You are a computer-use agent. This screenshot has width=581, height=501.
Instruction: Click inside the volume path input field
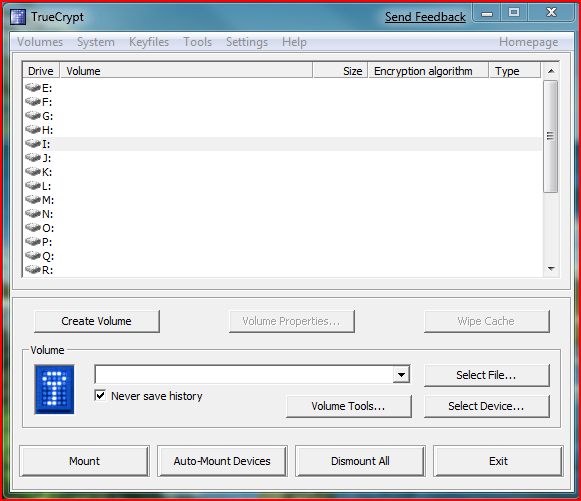(x=244, y=375)
